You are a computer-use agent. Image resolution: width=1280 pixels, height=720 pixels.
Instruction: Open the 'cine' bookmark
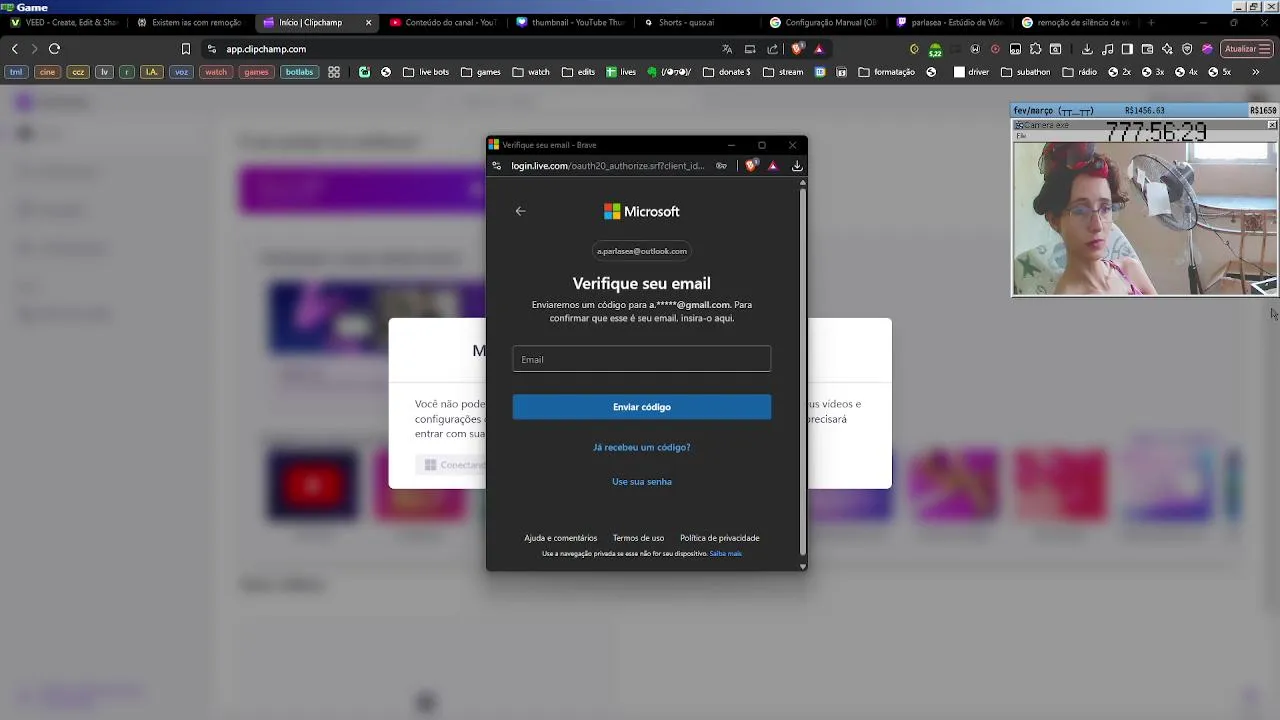(47, 72)
